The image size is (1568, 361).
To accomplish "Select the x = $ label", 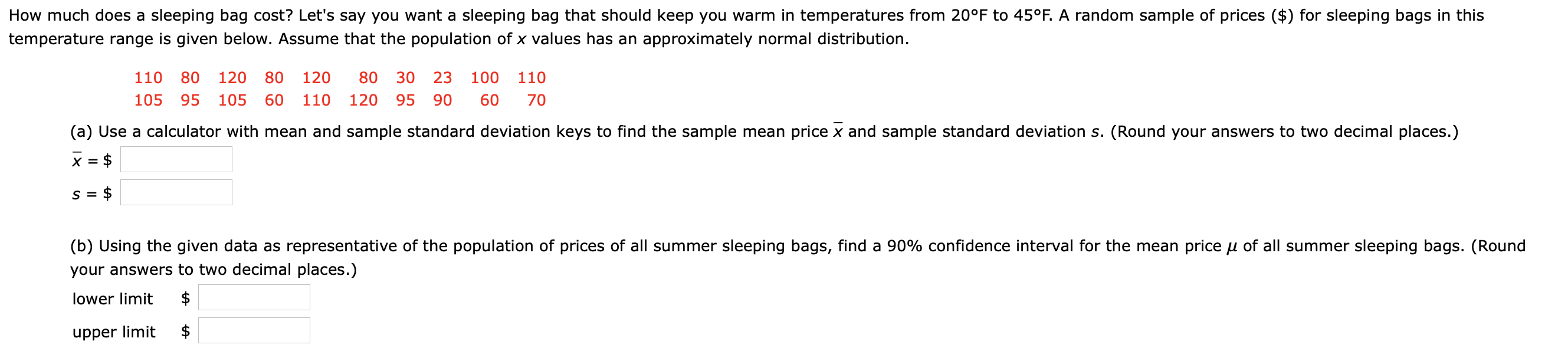I will (91, 159).
